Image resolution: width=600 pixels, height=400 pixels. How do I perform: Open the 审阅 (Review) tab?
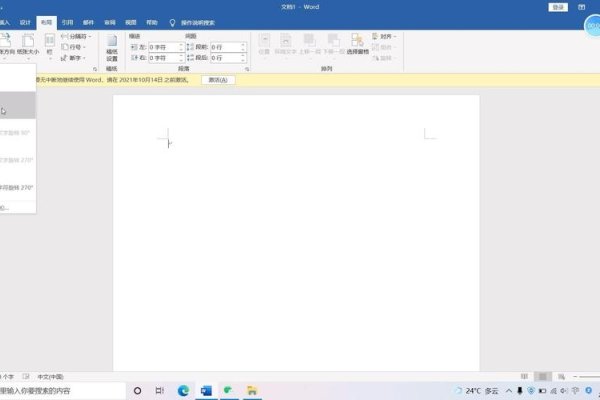tap(110, 23)
